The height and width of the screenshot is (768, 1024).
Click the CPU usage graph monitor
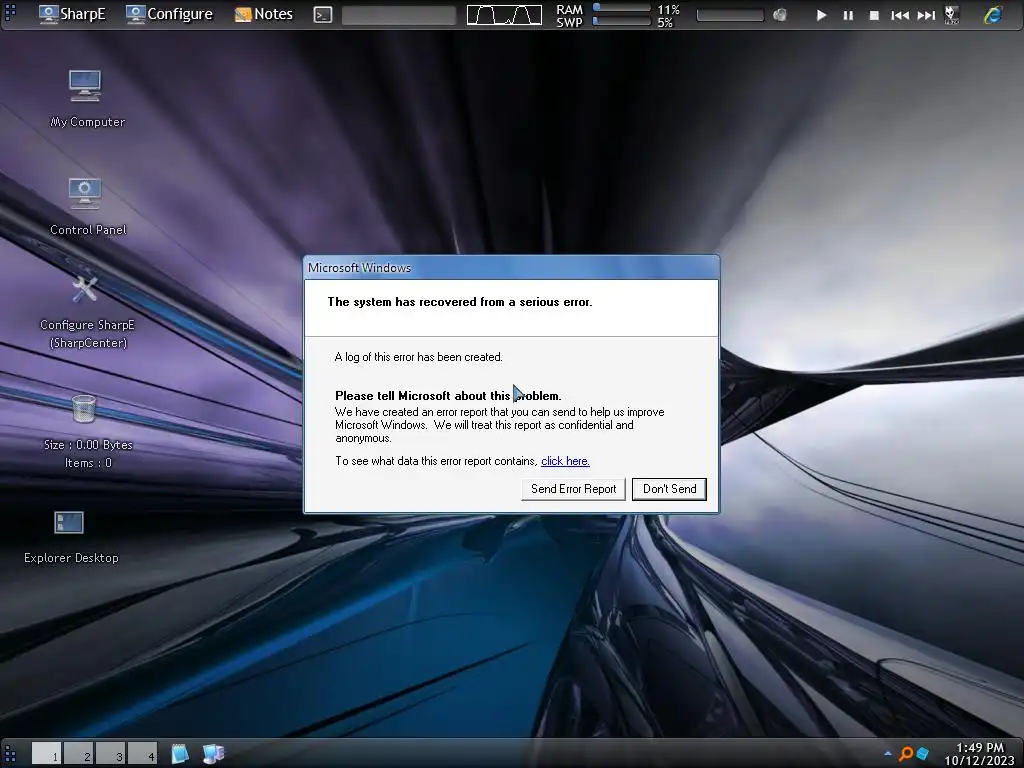(504, 15)
